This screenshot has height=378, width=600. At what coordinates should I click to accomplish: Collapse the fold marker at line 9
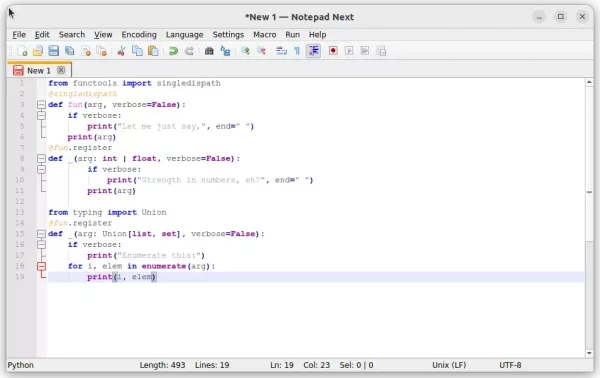tap(41, 169)
